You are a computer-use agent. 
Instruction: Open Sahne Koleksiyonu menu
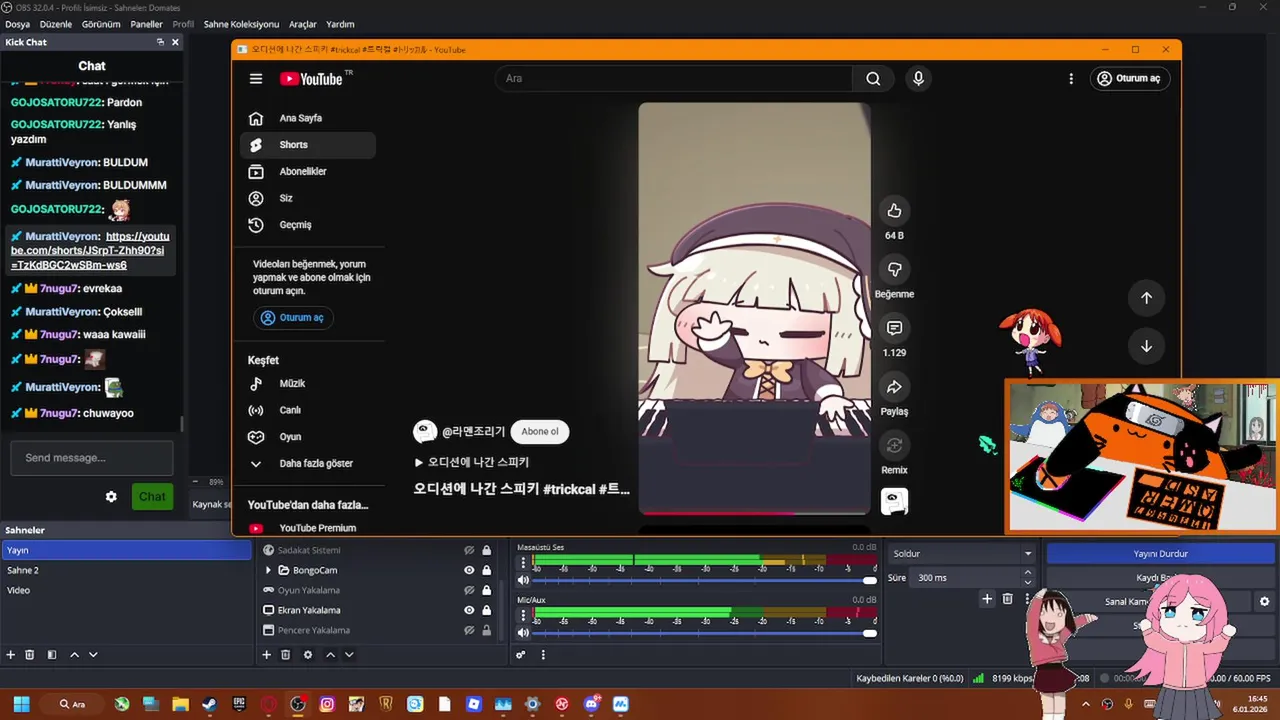(241, 24)
